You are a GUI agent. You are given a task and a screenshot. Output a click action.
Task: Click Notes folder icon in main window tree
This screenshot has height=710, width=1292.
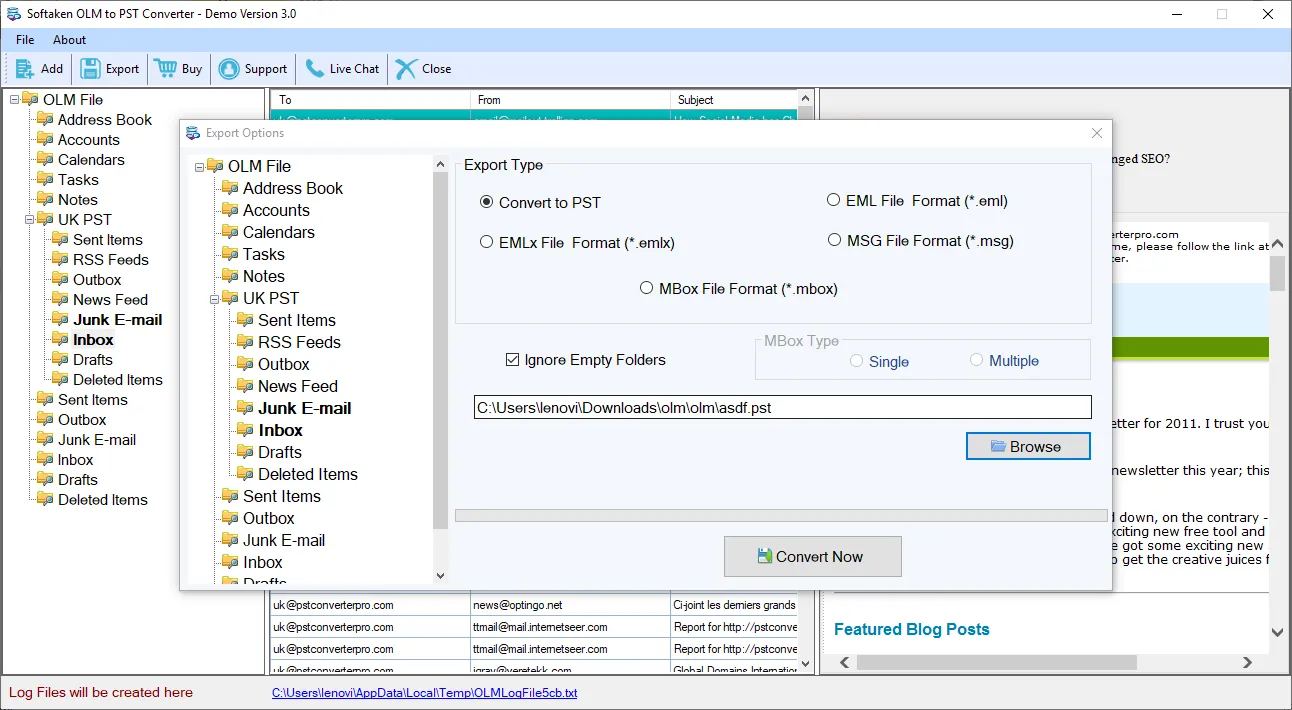click(45, 200)
